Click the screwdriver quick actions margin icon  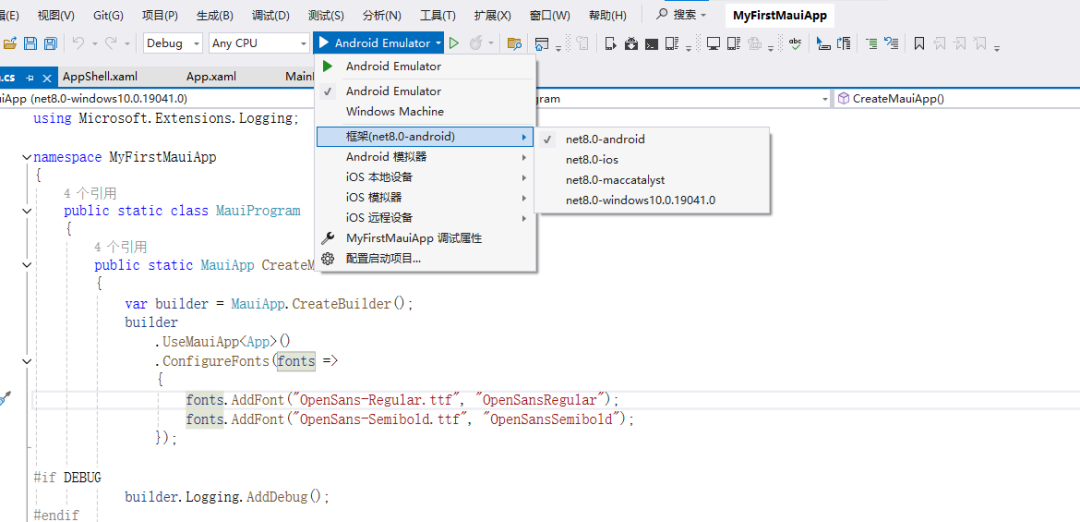click(5, 399)
